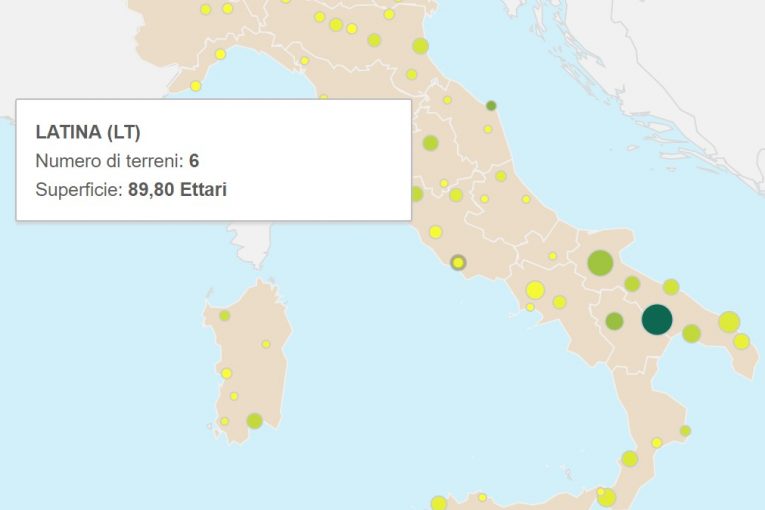Screen dimensions: 765x510
Task: Click the large dark green bubble in southern Italy
Action: click(x=657, y=319)
